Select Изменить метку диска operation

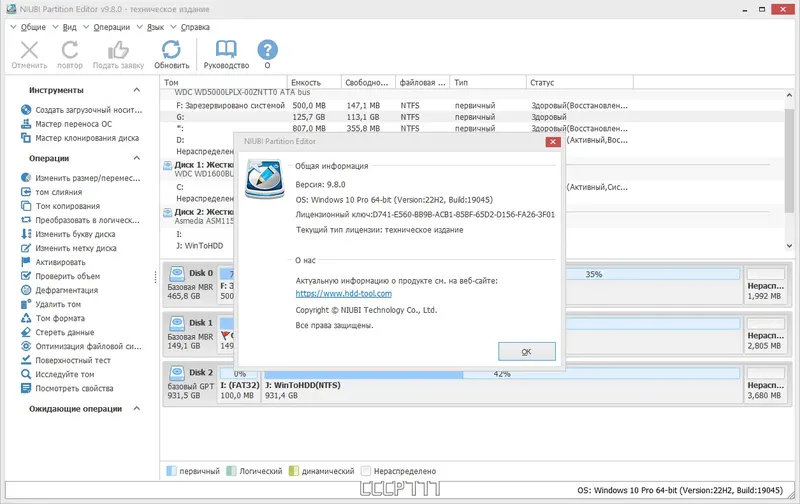[x=68, y=248]
